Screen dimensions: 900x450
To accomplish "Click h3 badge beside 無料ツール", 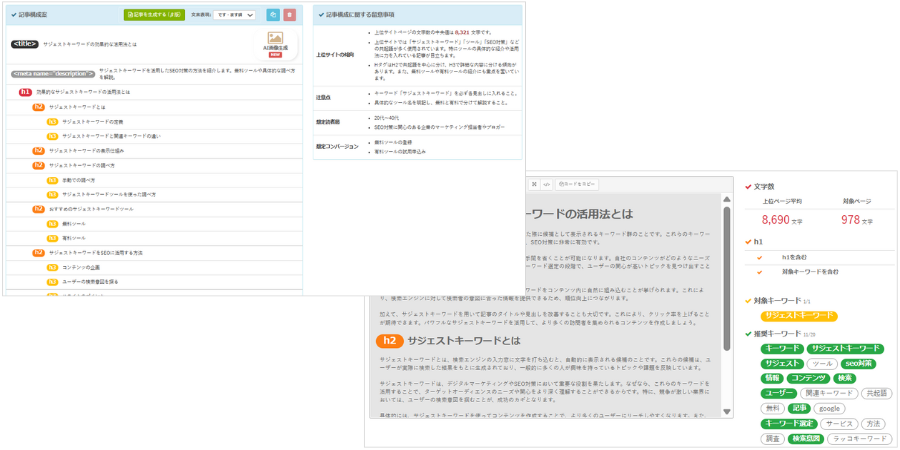I will pyautogui.click(x=52, y=223).
